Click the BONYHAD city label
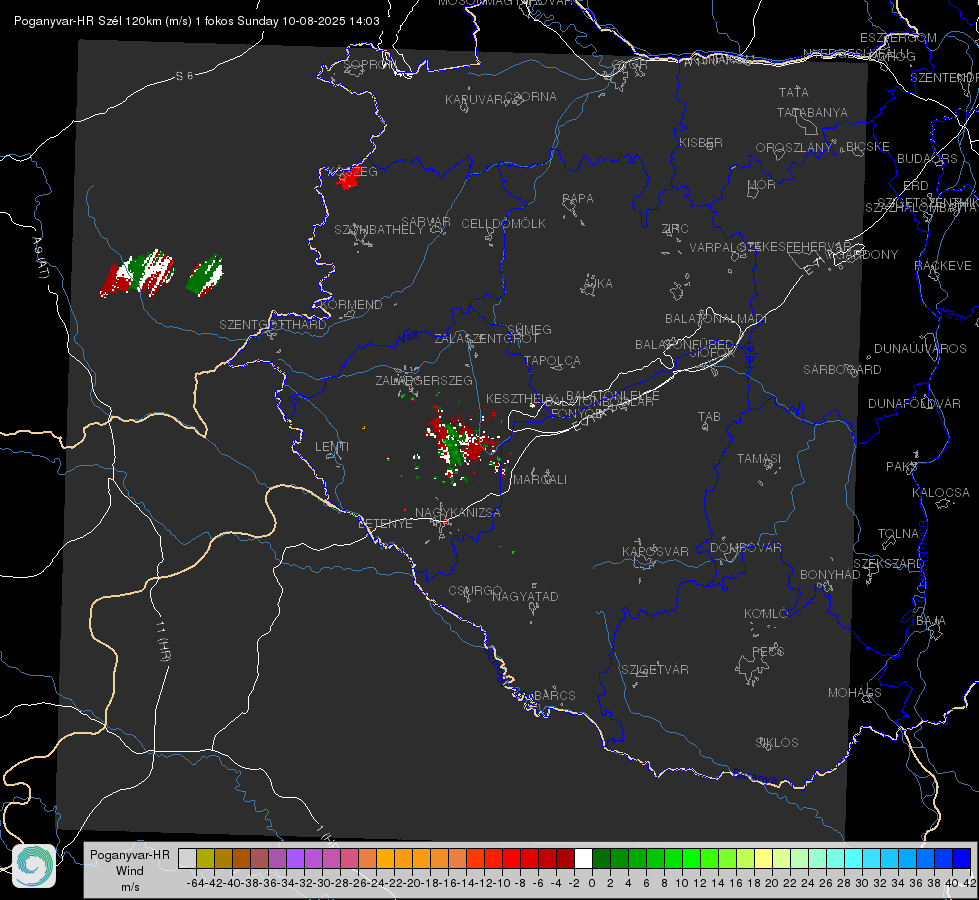Screen dimensions: 979x900 pyautogui.click(x=830, y=575)
